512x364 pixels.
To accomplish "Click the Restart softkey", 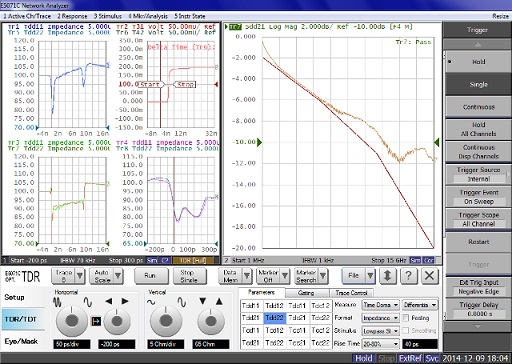I will click(478, 242).
